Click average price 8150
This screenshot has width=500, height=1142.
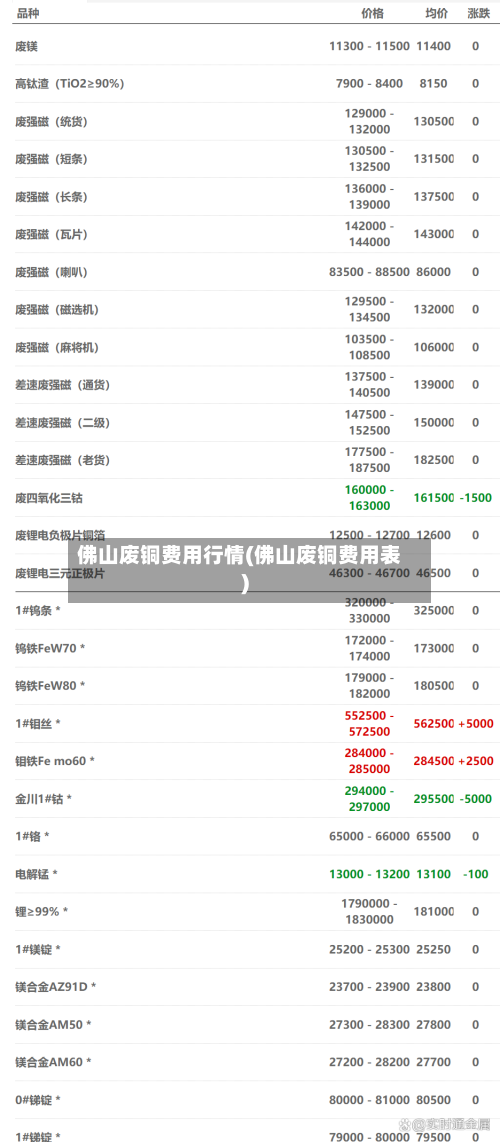click(434, 84)
